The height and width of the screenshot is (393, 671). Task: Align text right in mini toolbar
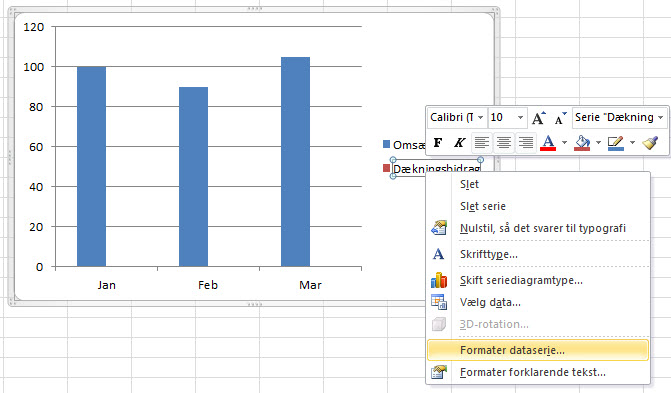(x=526, y=143)
